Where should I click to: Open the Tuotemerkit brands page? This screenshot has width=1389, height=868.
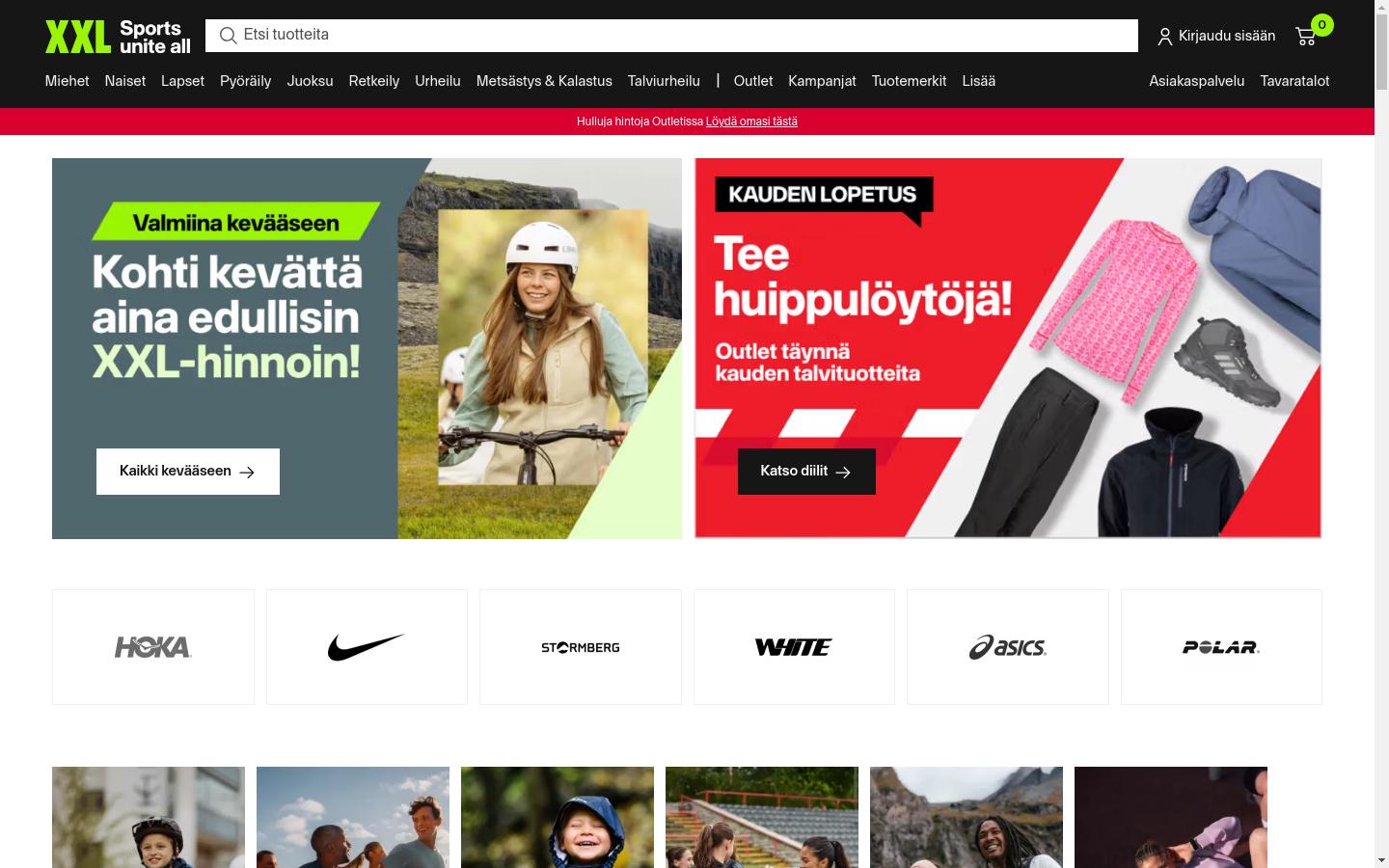coord(909,81)
